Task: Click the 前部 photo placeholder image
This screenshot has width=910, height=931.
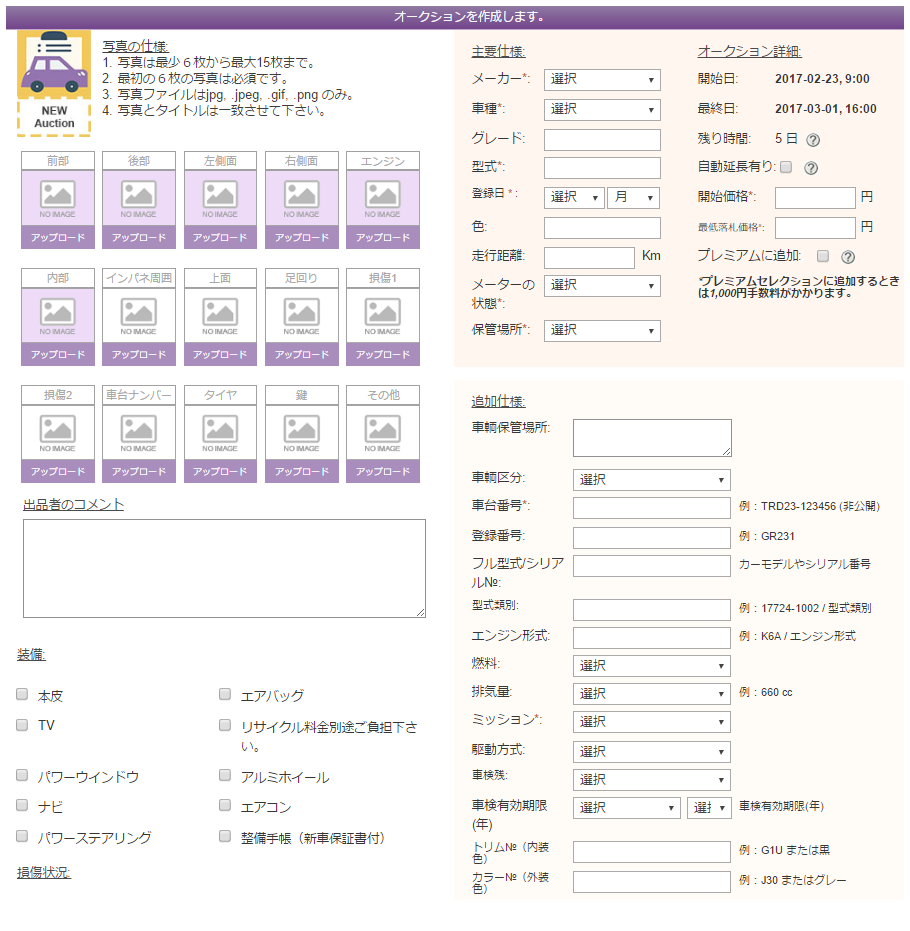Action: tap(57, 198)
